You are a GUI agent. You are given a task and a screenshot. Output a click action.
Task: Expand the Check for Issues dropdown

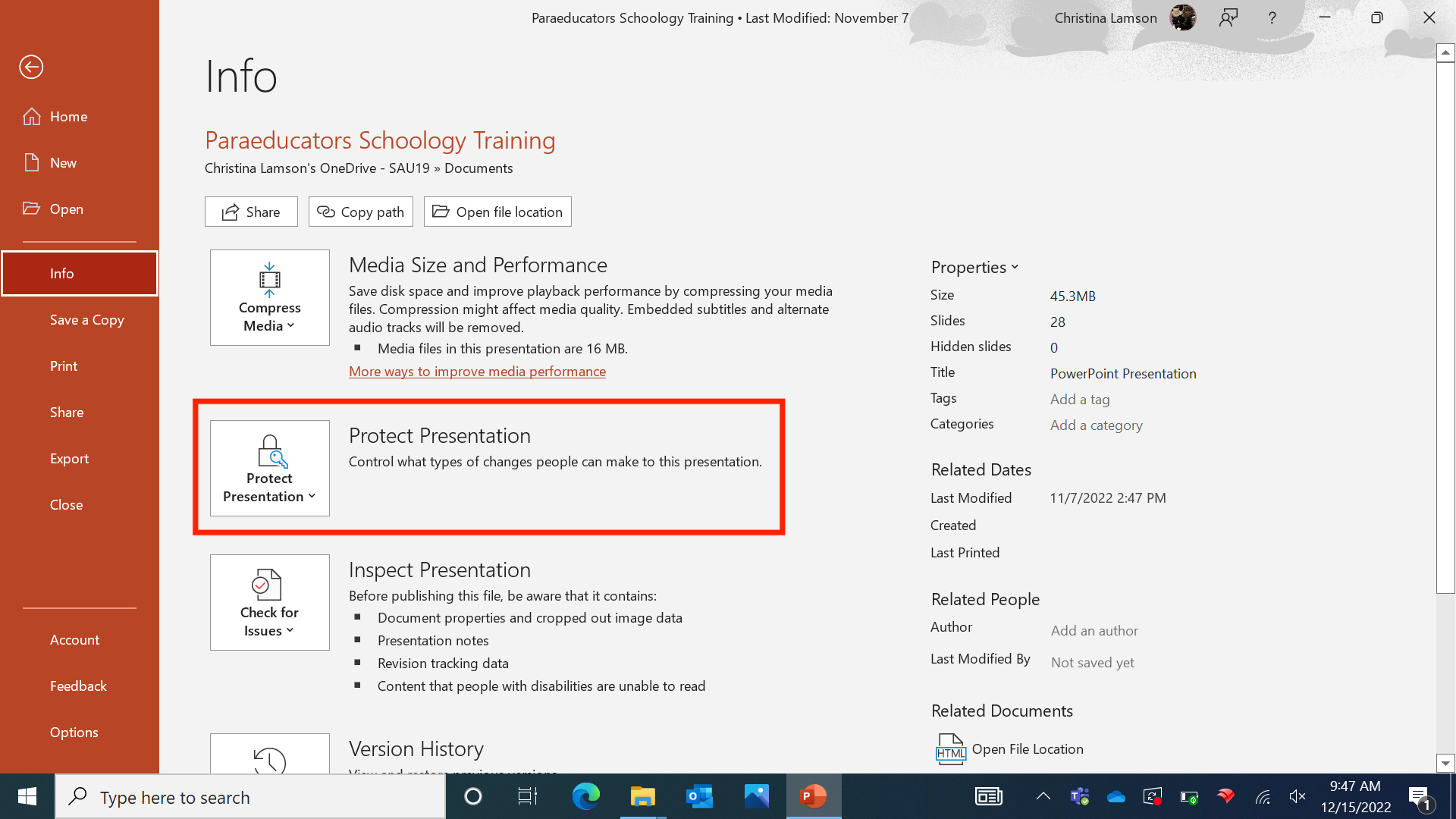point(270,603)
